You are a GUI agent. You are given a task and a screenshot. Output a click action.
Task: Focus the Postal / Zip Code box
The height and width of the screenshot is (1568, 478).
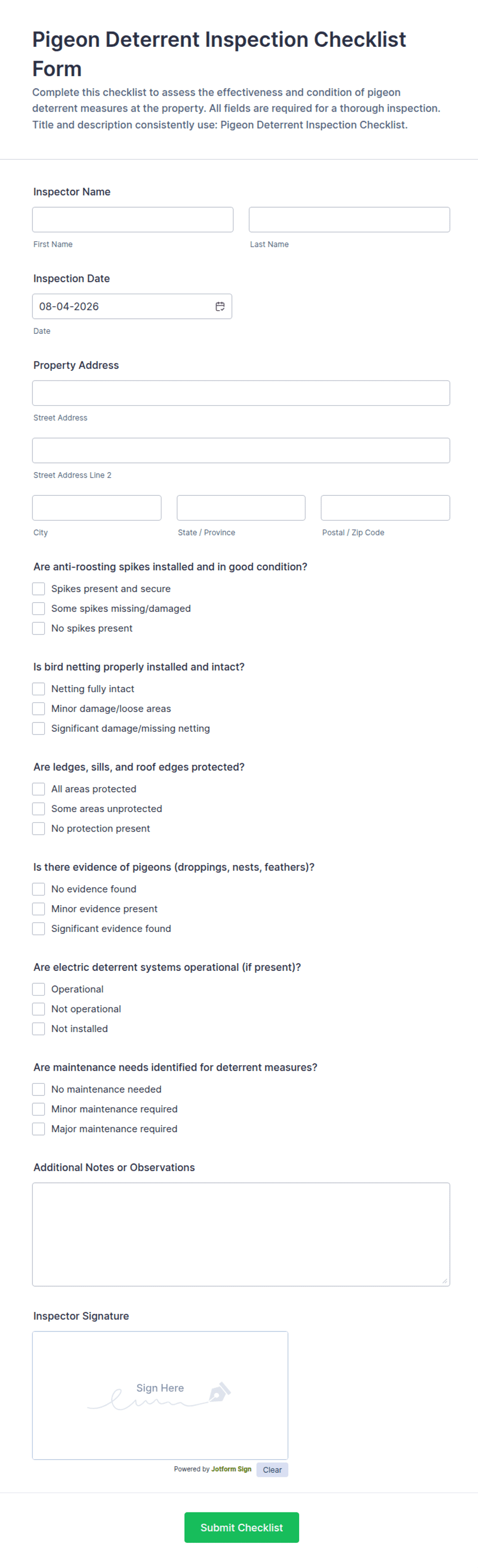[x=385, y=508]
